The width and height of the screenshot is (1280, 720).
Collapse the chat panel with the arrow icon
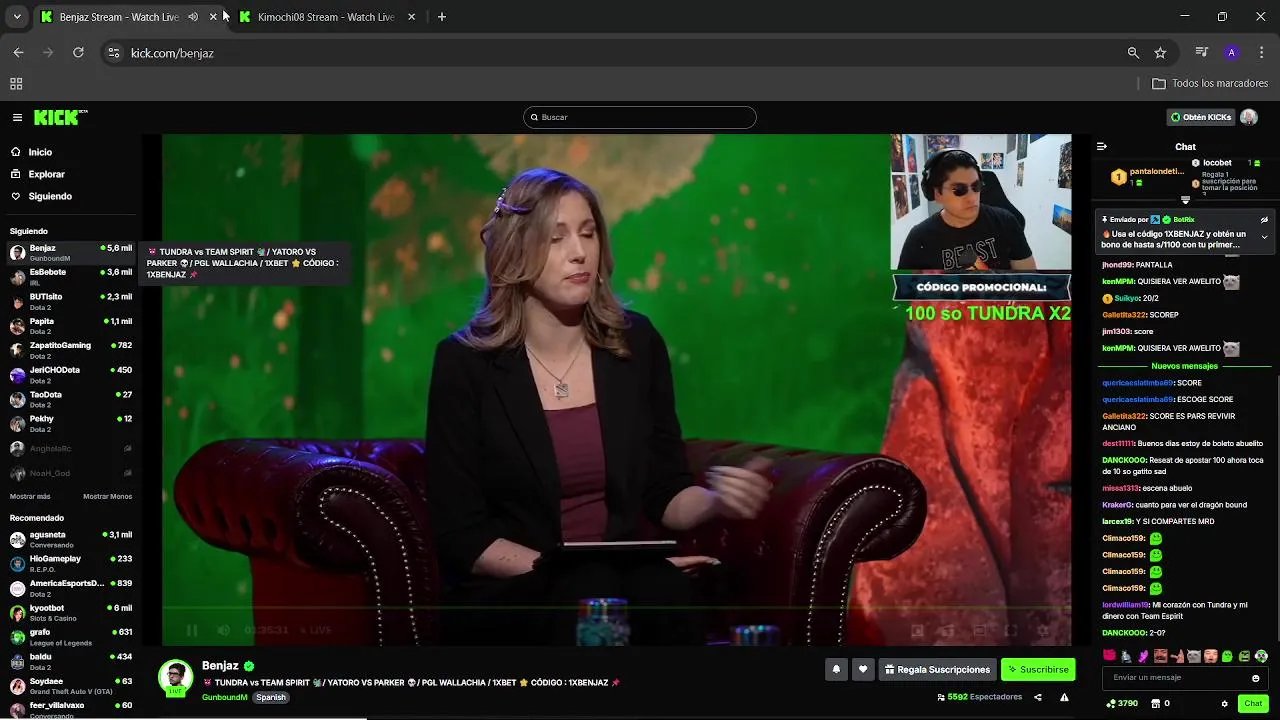(x=1102, y=146)
